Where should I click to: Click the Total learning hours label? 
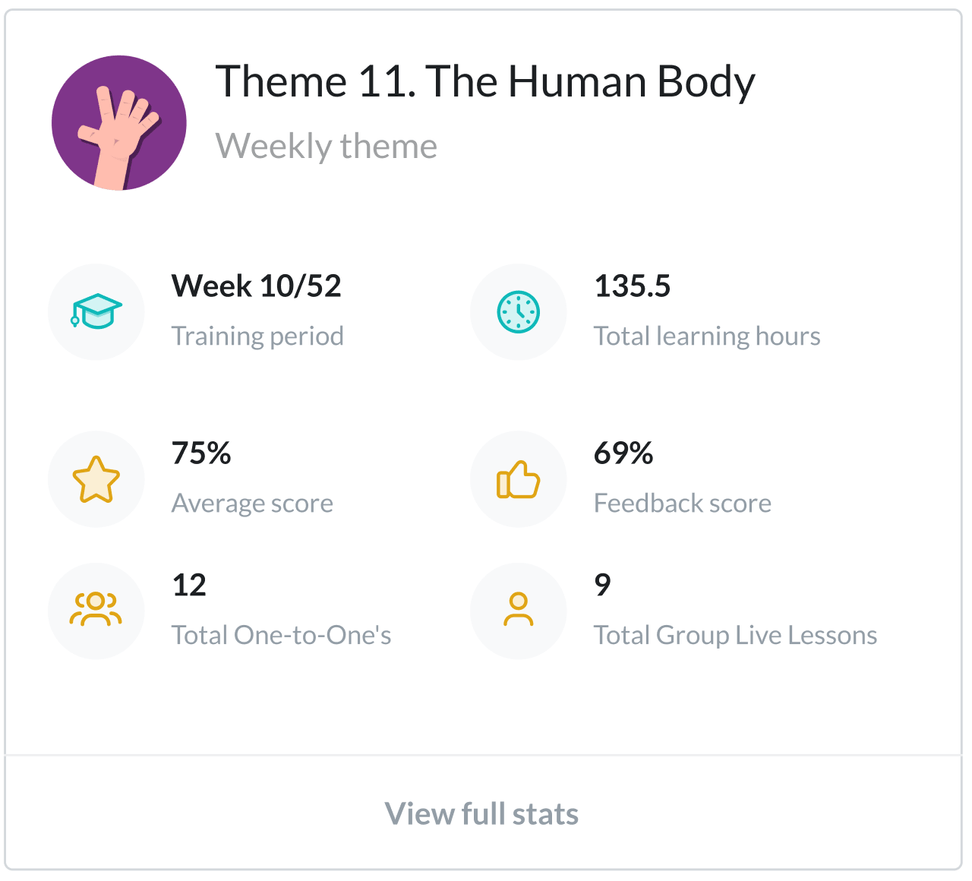(x=707, y=336)
